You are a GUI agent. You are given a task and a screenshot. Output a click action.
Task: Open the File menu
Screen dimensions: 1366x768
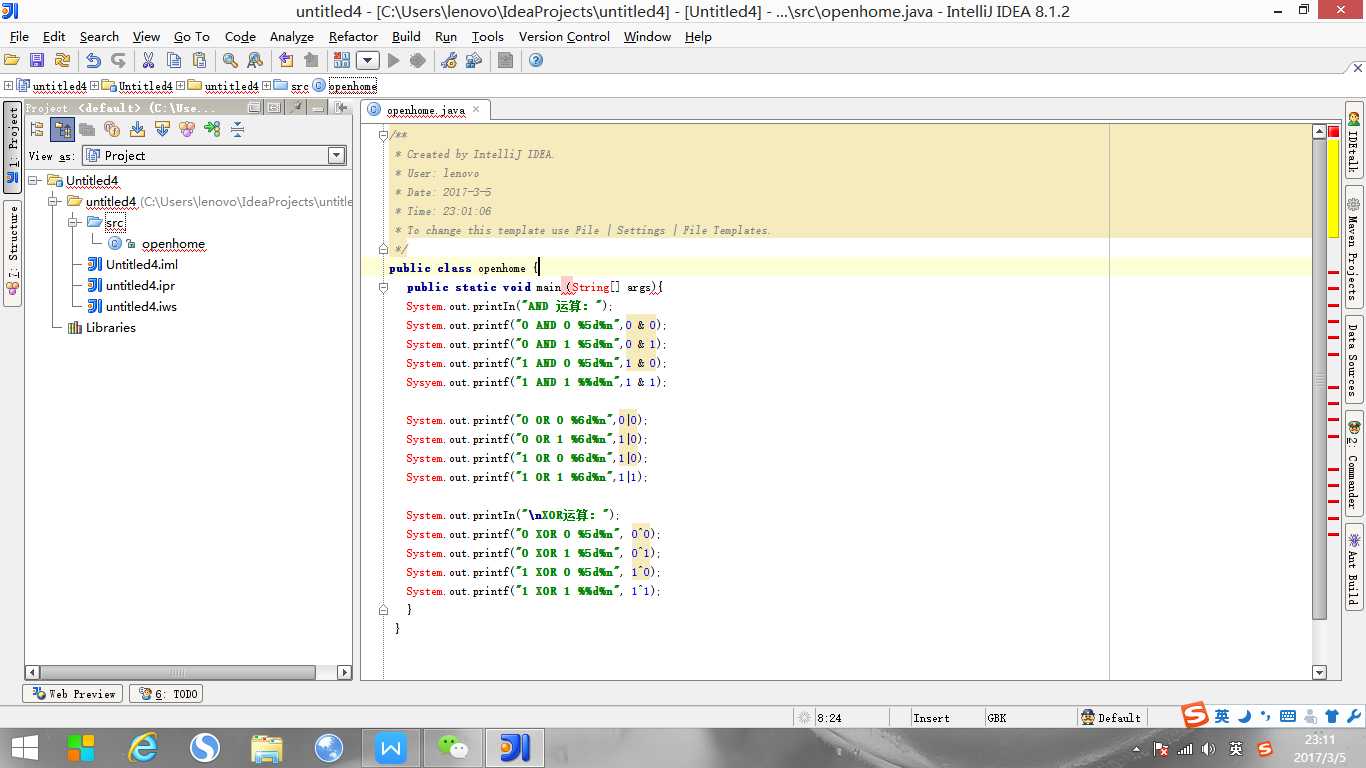pos(19,36)
